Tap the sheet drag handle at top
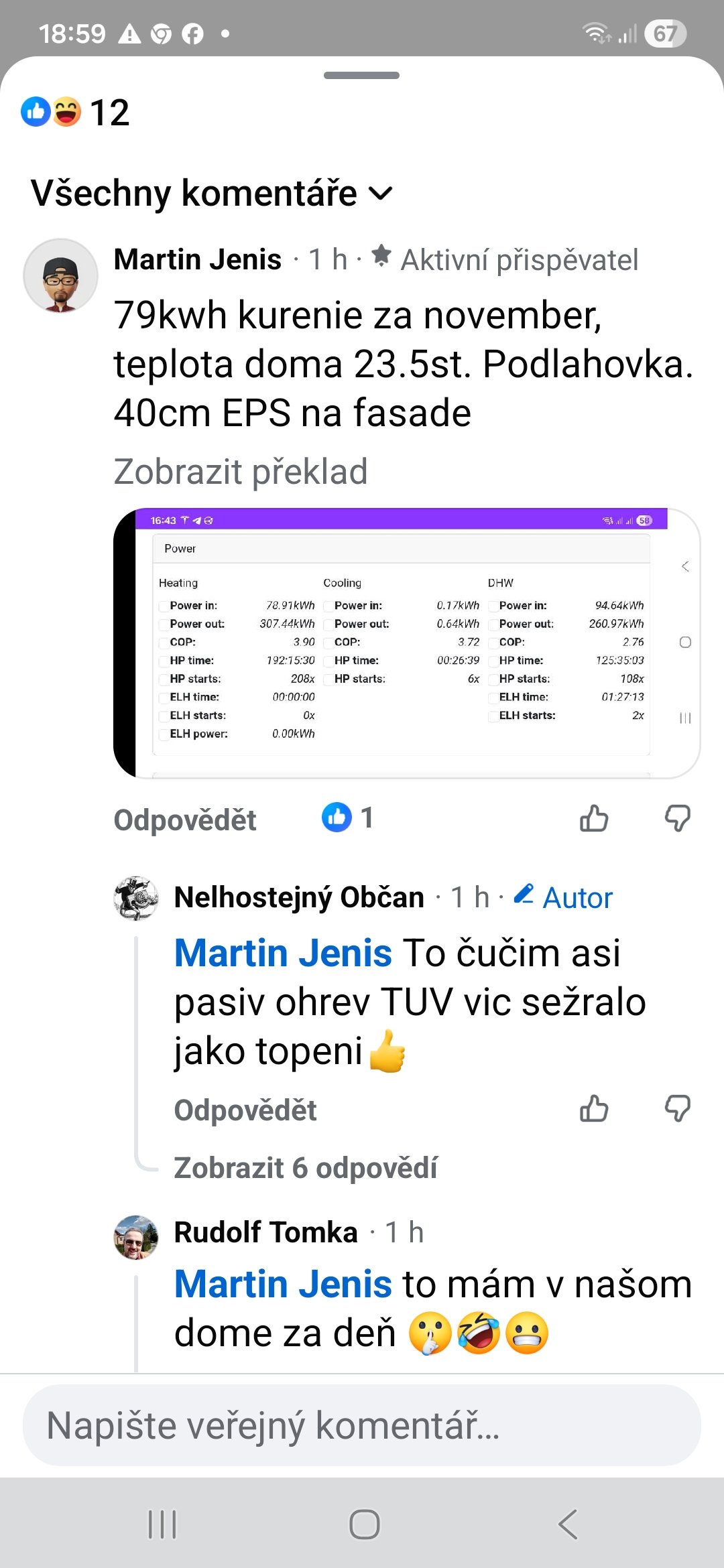This screenshot has height=1568, width=724. pos(361,76)
